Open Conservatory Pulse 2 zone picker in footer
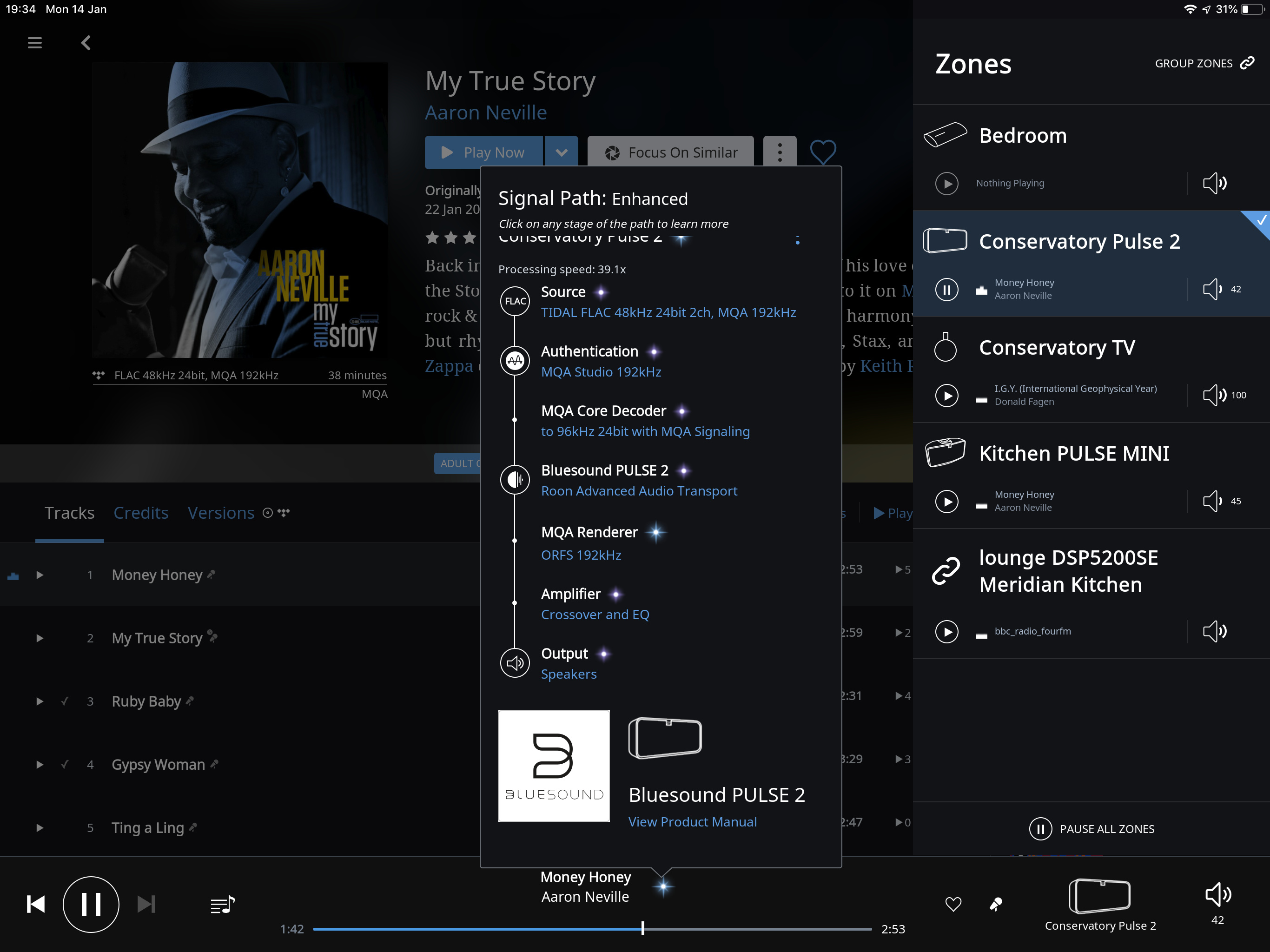The height and width of the screenshot is (952, 1270). click(x=1099, y=904)
